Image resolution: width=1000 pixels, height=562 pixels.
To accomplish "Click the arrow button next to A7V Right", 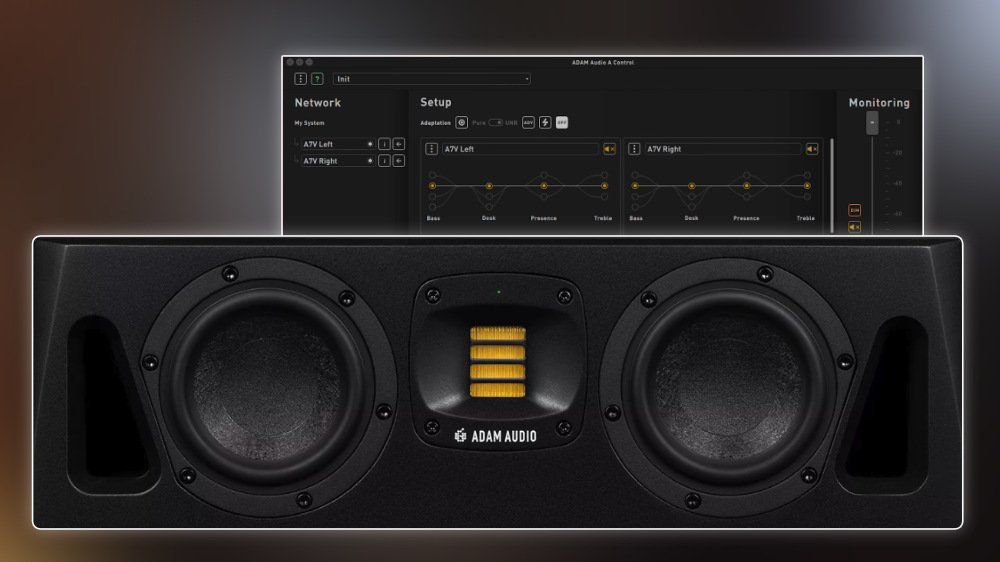I will click(399, 161).
